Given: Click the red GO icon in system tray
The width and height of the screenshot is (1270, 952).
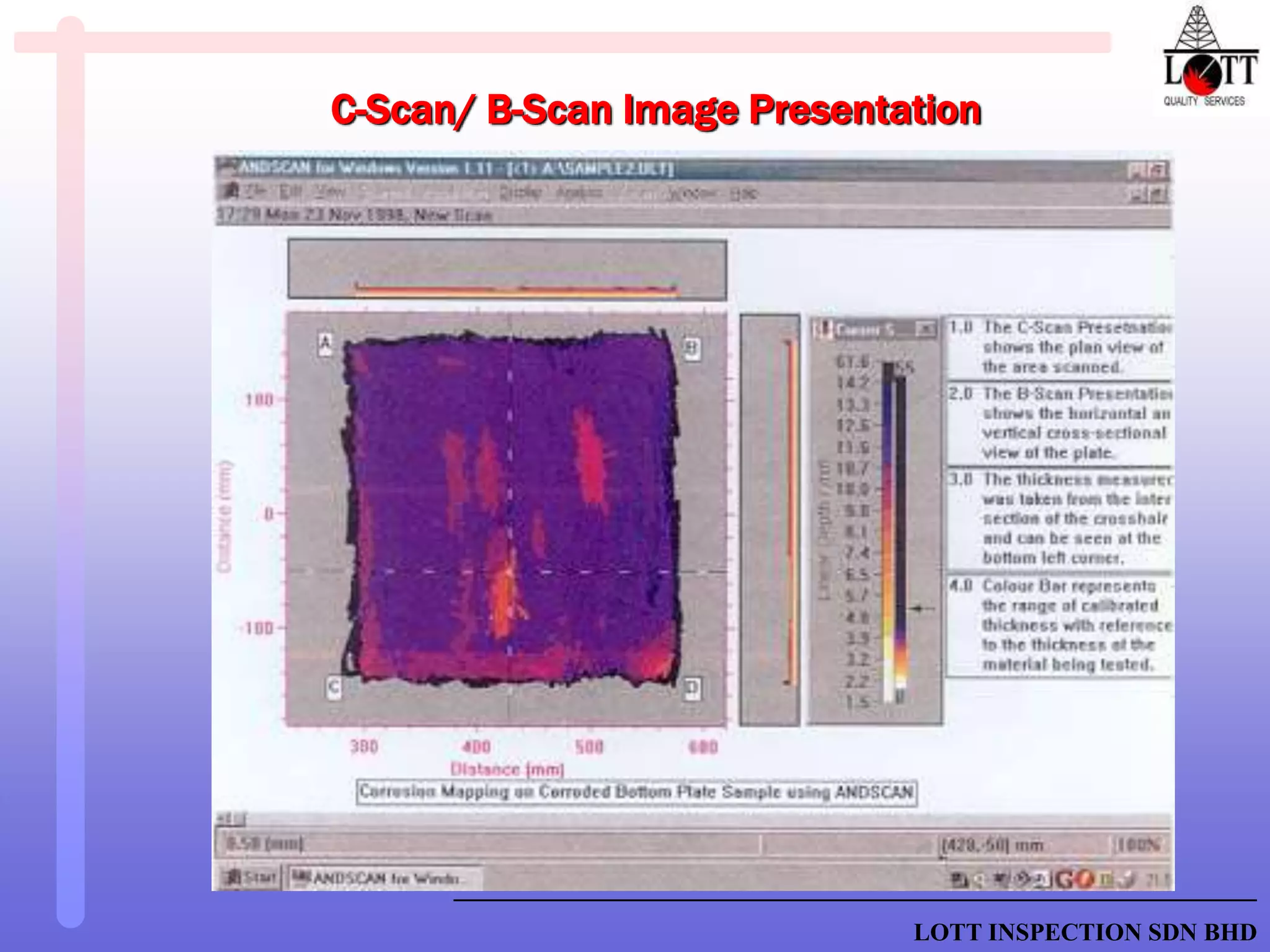Looking at the screenshot, I should (x=1075, y=879).
